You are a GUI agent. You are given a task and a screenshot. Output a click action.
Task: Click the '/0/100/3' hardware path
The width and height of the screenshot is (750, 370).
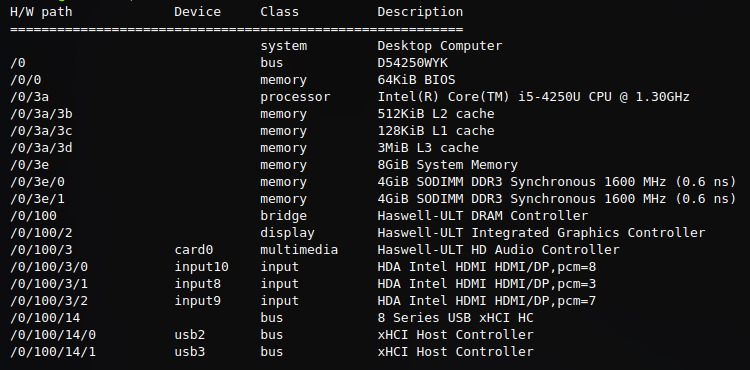pyautogui.click(x=41, y=250)
